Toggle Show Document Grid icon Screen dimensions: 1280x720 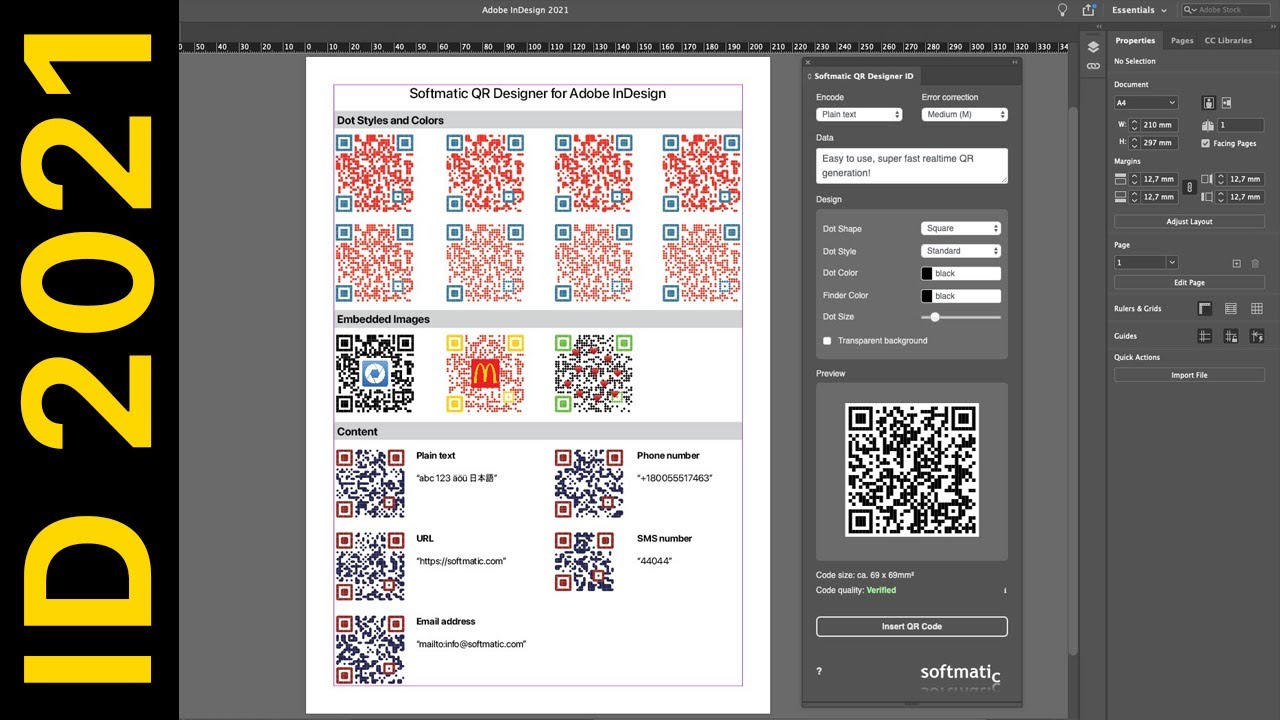(1257, 309)
